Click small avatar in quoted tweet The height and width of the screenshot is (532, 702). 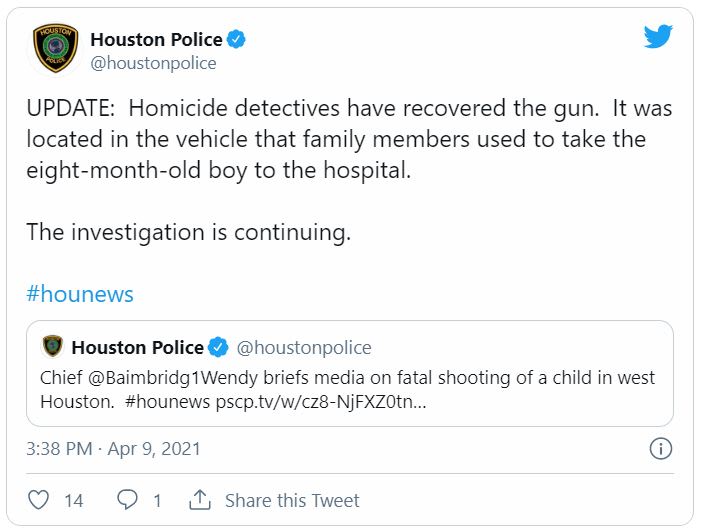click(53, 347)
